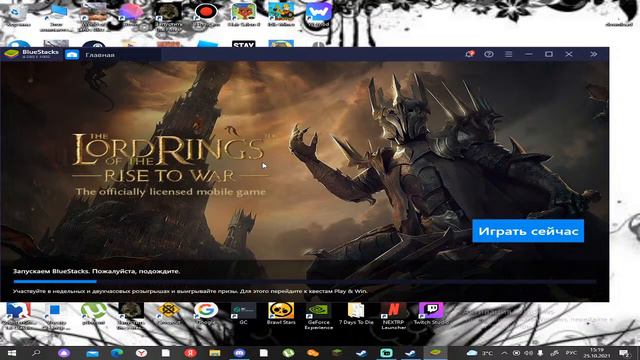
Task: Open BlueStacks notifications bell
Action: click(x=469, y=54)
